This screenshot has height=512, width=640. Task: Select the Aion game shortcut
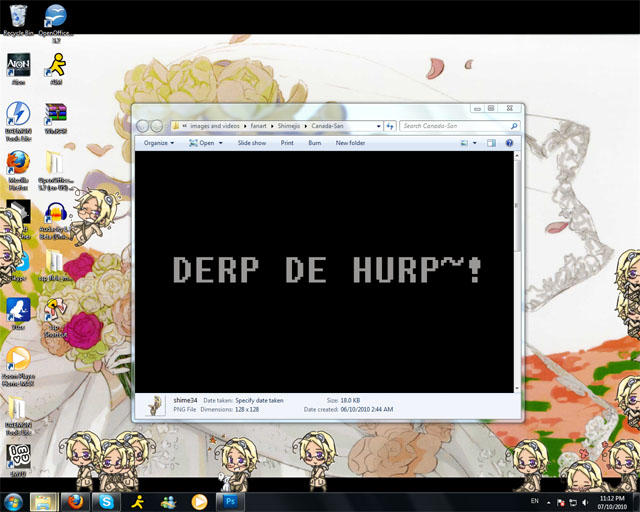pos(18,69)
